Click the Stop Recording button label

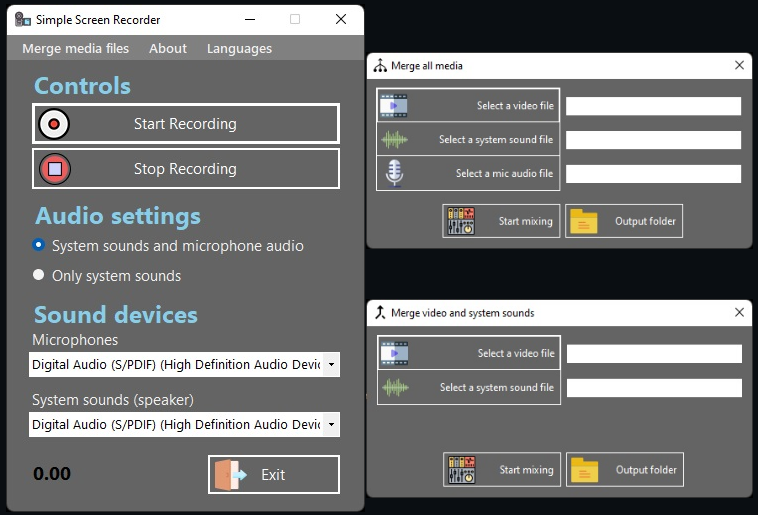pos(185,169)
